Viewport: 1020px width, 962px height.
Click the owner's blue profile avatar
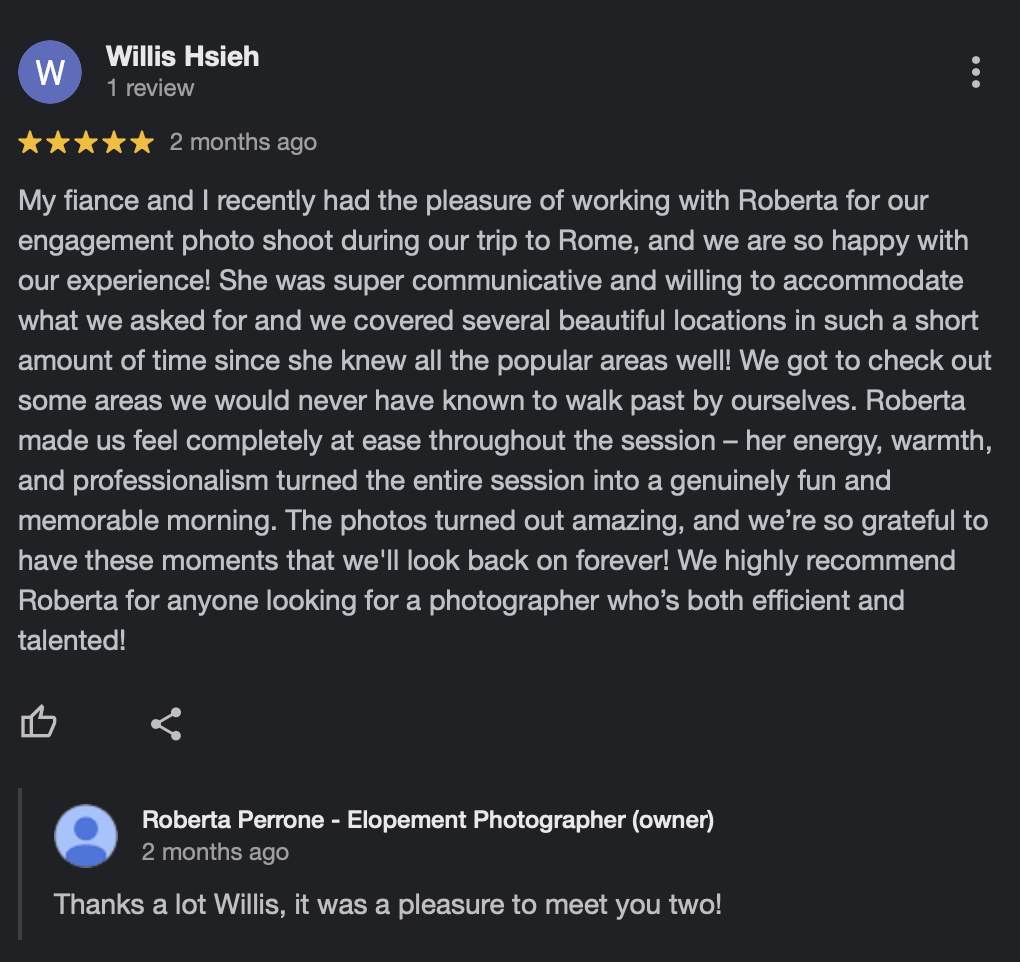click(x=86, y=835)
